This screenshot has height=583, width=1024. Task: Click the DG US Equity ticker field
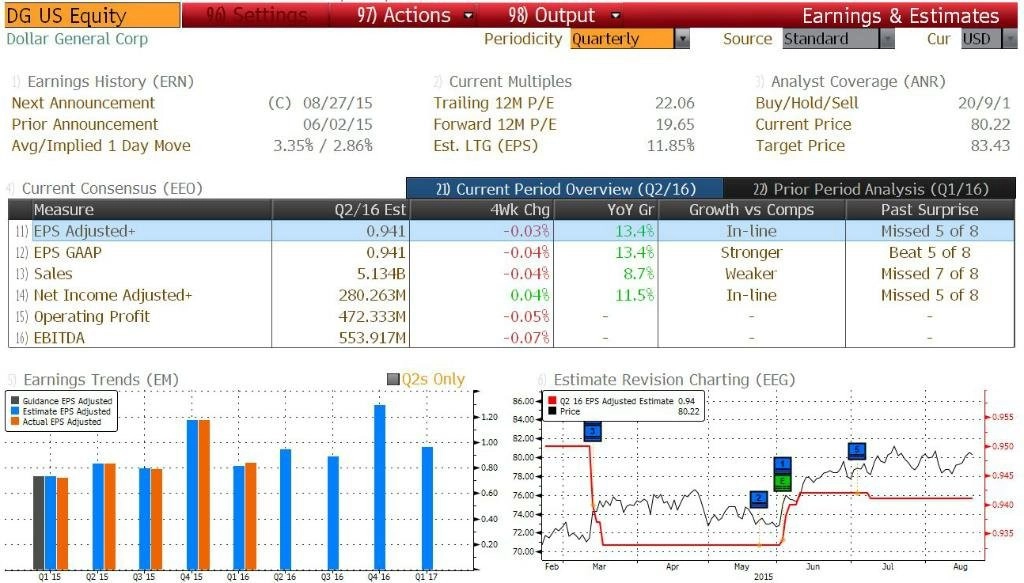click(x=91, y=16)
